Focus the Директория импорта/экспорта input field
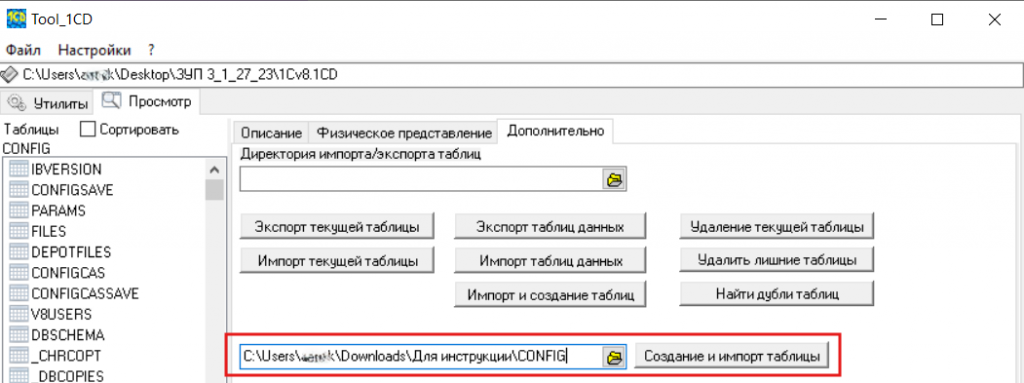Image resolution: width=1024 pixels, height=383 pixels. click(421, 180)
